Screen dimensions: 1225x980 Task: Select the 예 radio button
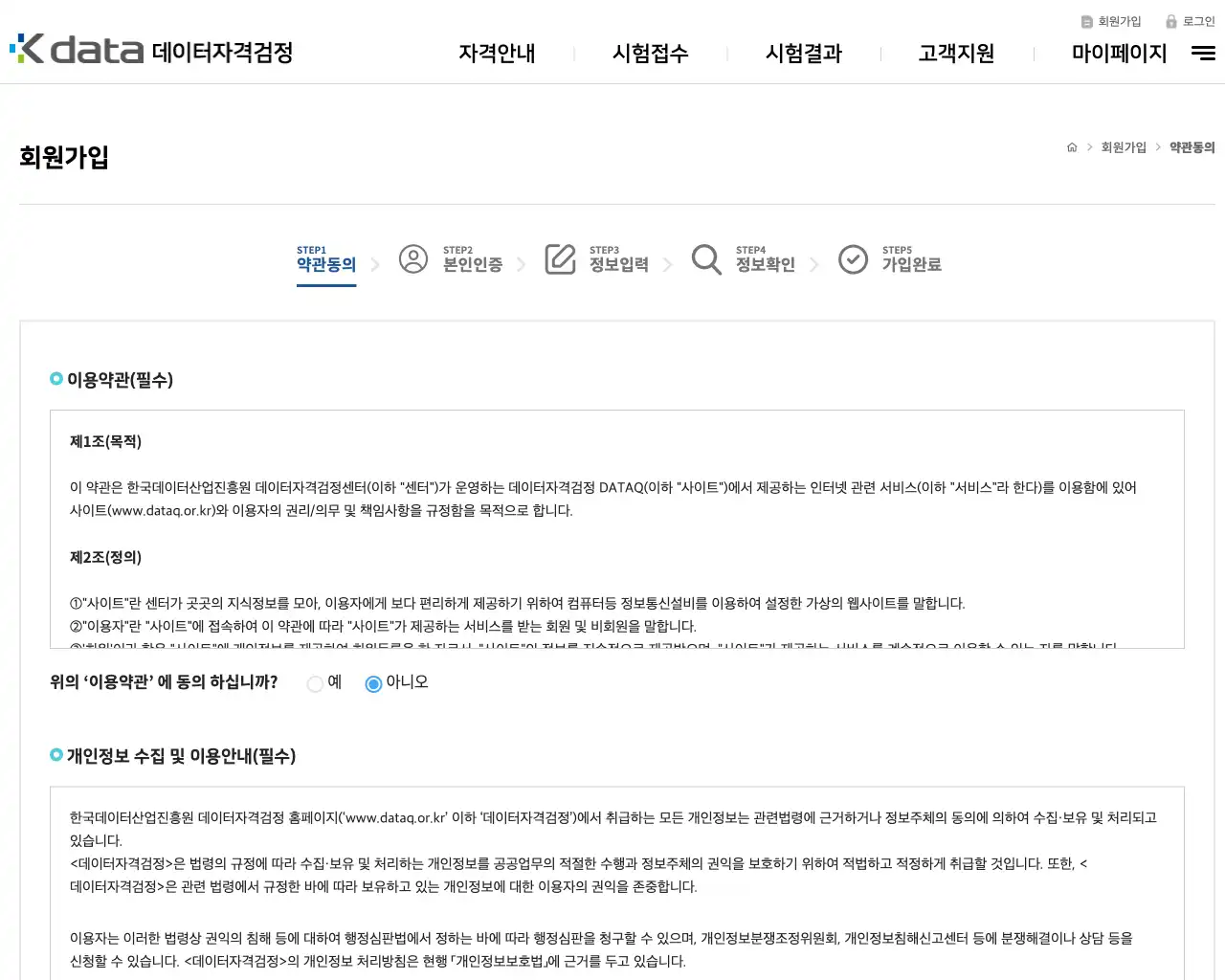pos(315,683)
